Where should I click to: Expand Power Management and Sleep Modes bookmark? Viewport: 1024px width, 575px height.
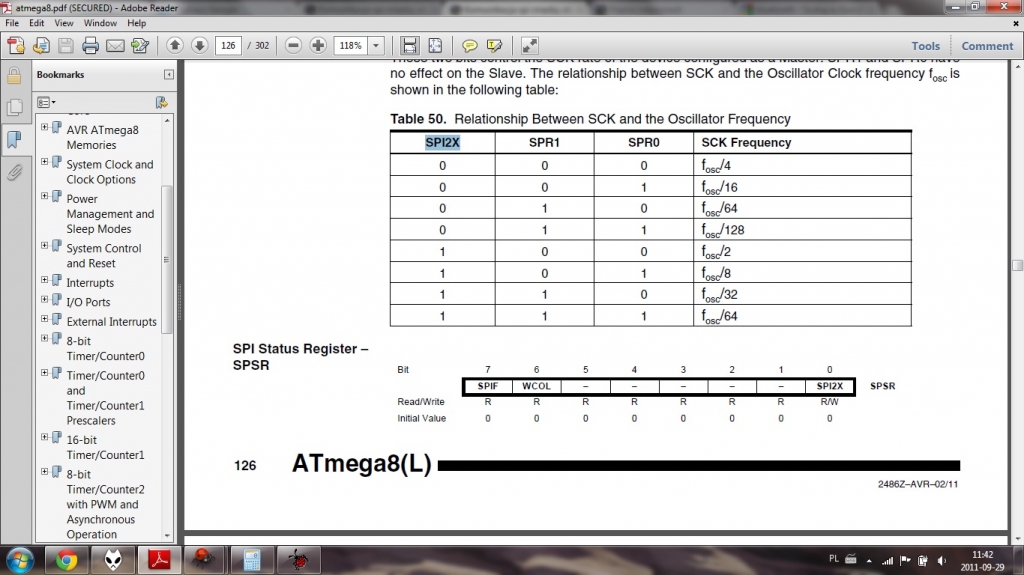click(44, 196)
